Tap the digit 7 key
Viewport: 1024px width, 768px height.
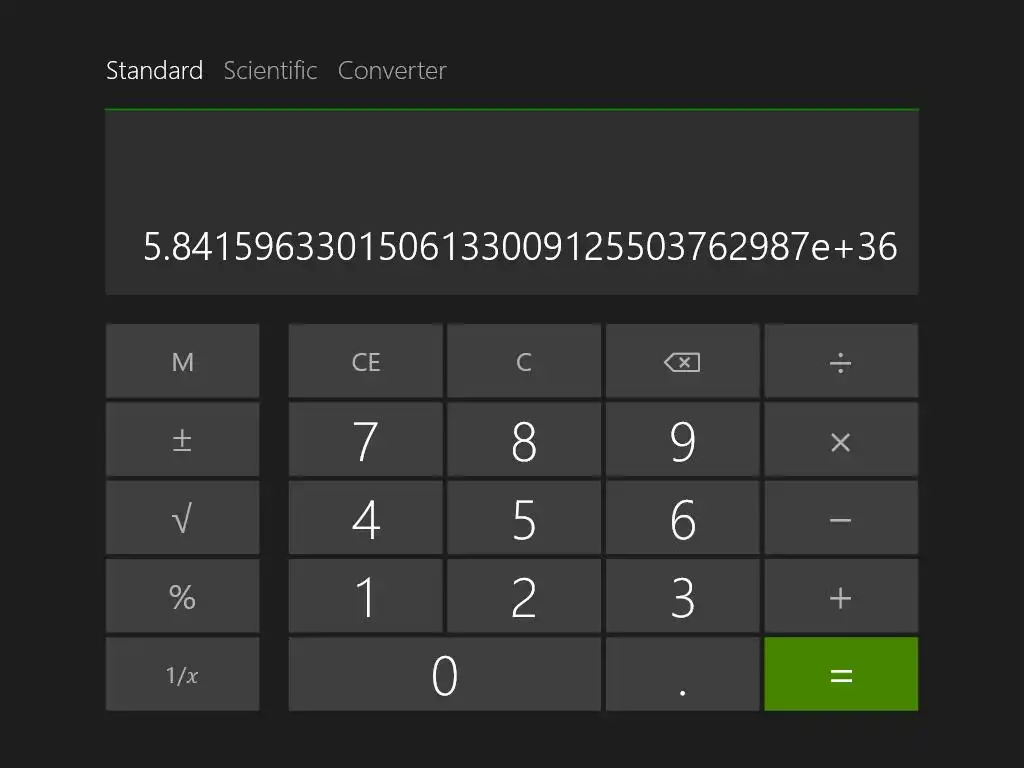pyautogui.click(x=366, y=440)
